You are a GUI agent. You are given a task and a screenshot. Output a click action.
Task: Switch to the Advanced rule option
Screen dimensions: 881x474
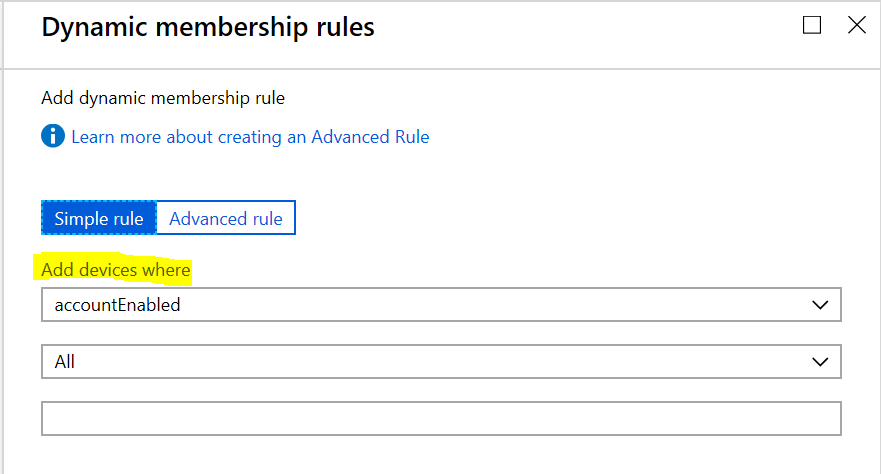(x=226, y=218)
